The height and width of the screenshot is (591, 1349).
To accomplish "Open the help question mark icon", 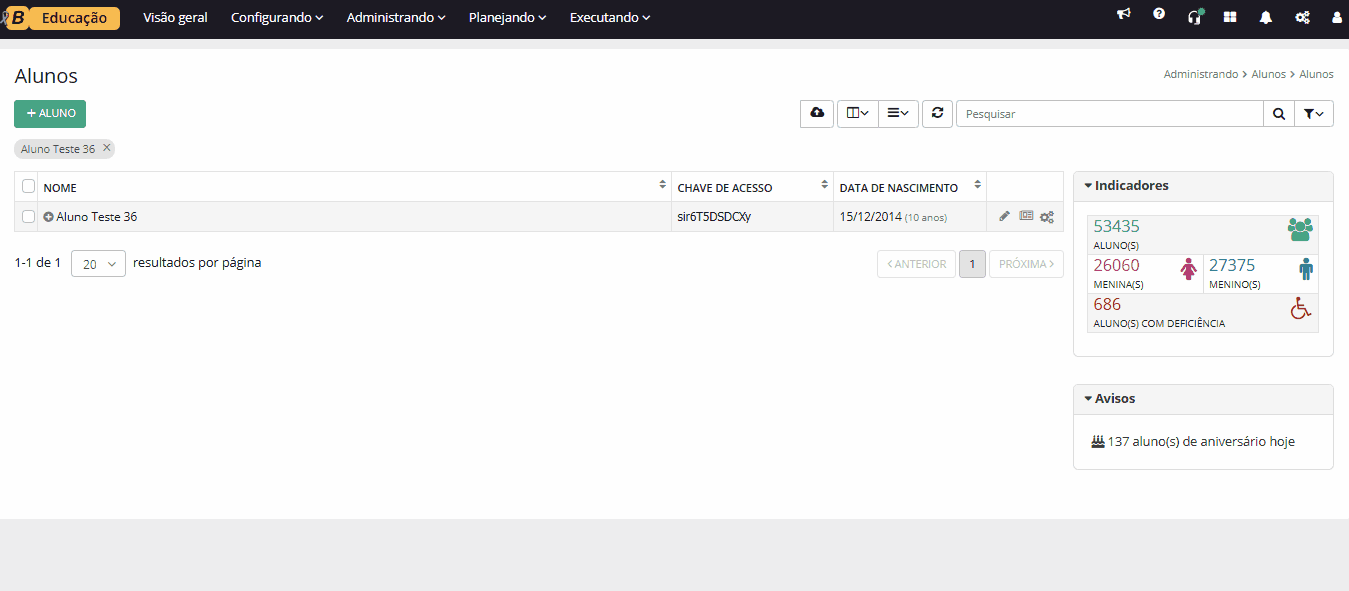I will coord(1159,16).
